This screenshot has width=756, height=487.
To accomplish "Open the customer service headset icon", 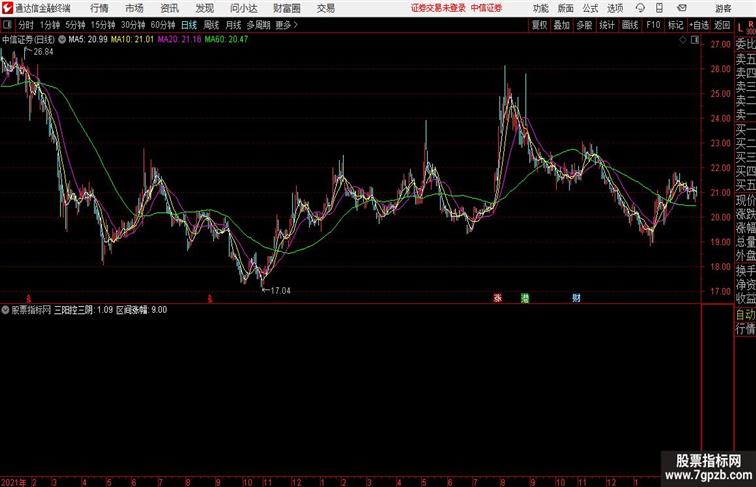I will point(640,8).
